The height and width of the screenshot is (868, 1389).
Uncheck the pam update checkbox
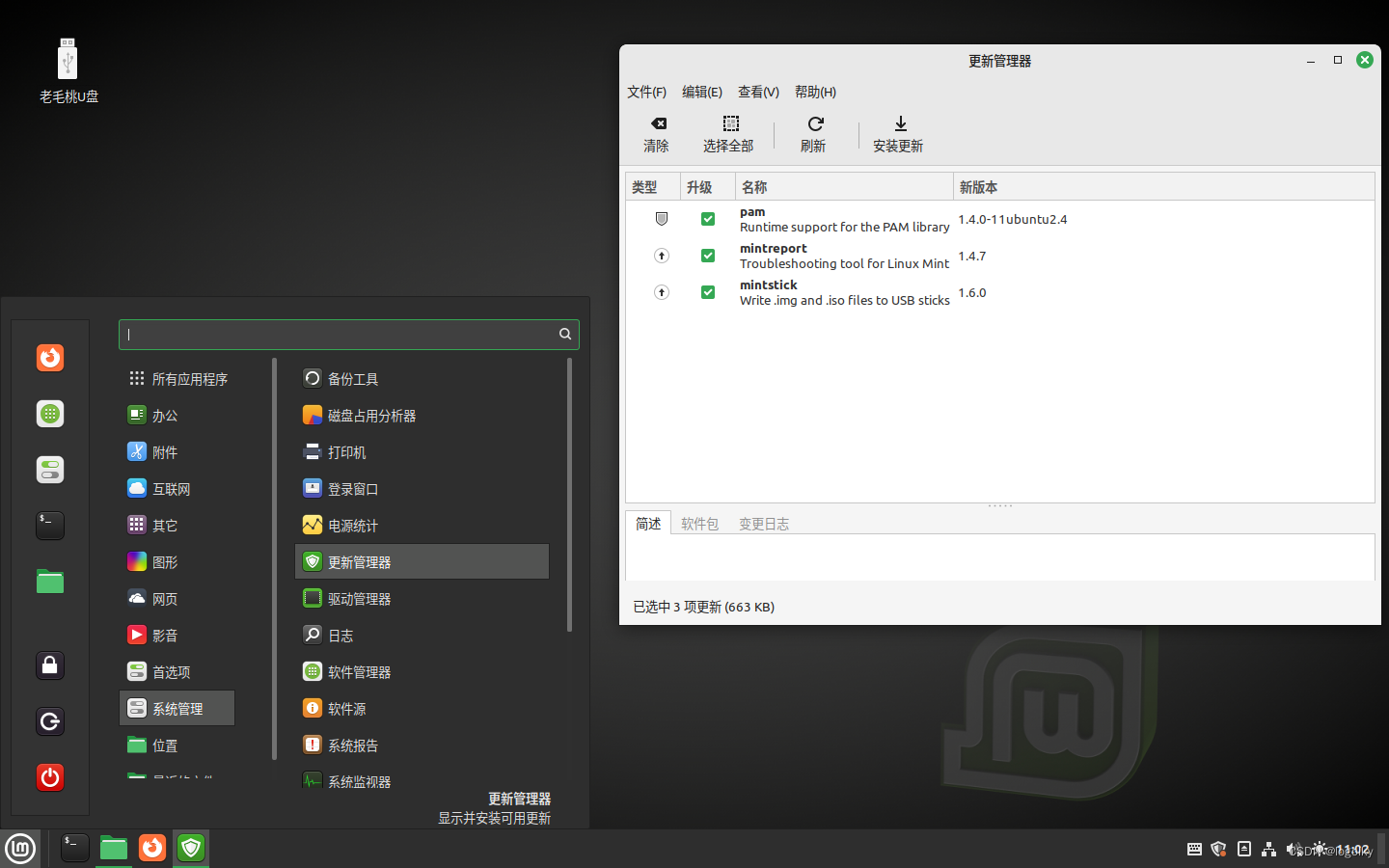coord(708,219)
